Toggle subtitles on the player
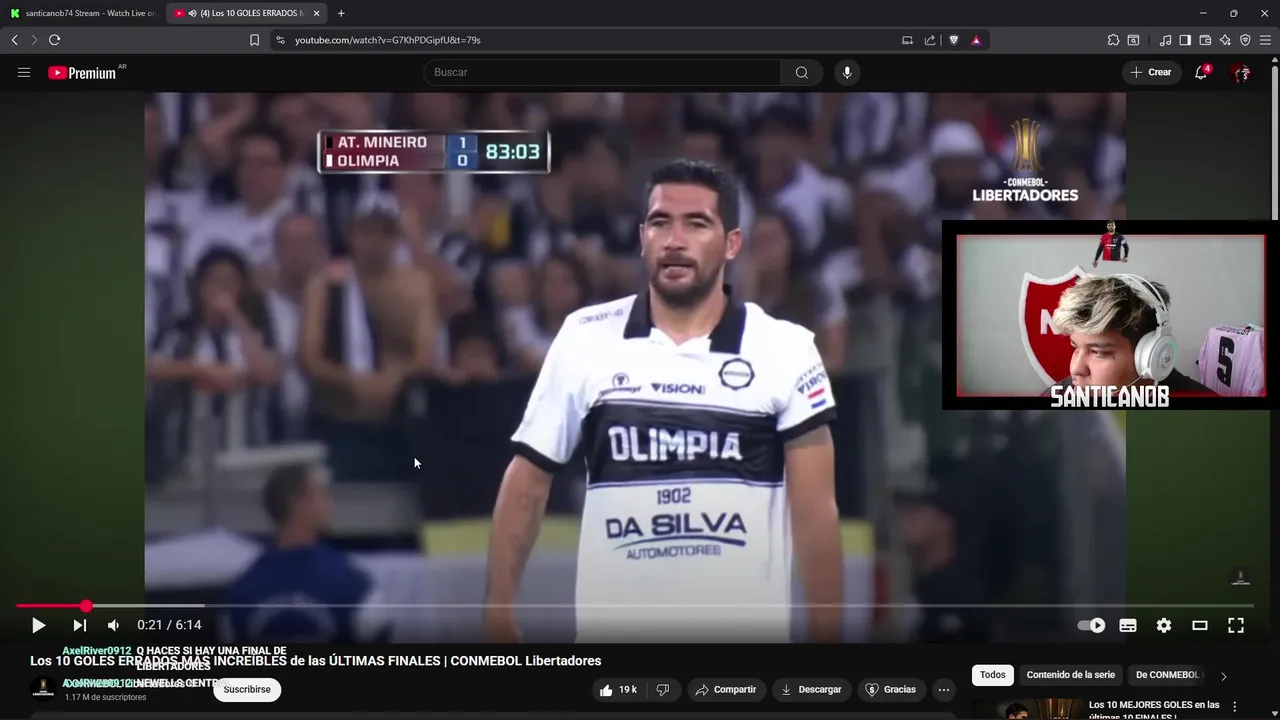This screenshot has height=720, width=1280. (x=1128, y=625)
